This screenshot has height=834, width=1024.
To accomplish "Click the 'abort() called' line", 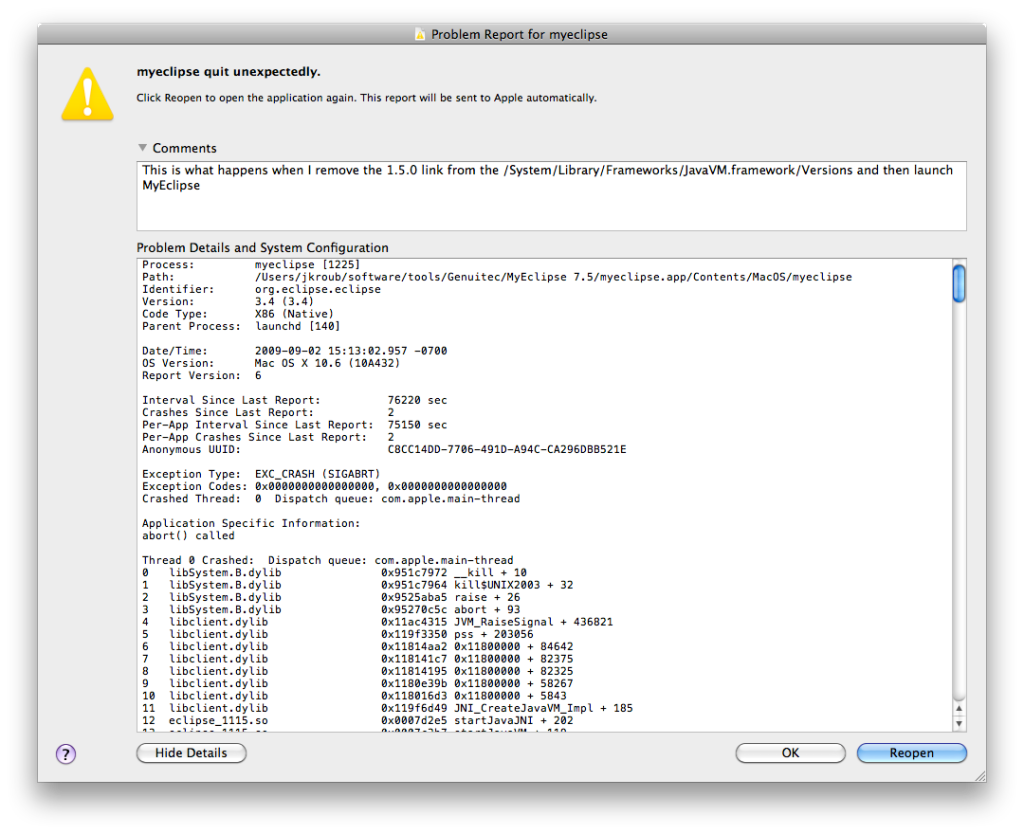I will coord(188,536).
